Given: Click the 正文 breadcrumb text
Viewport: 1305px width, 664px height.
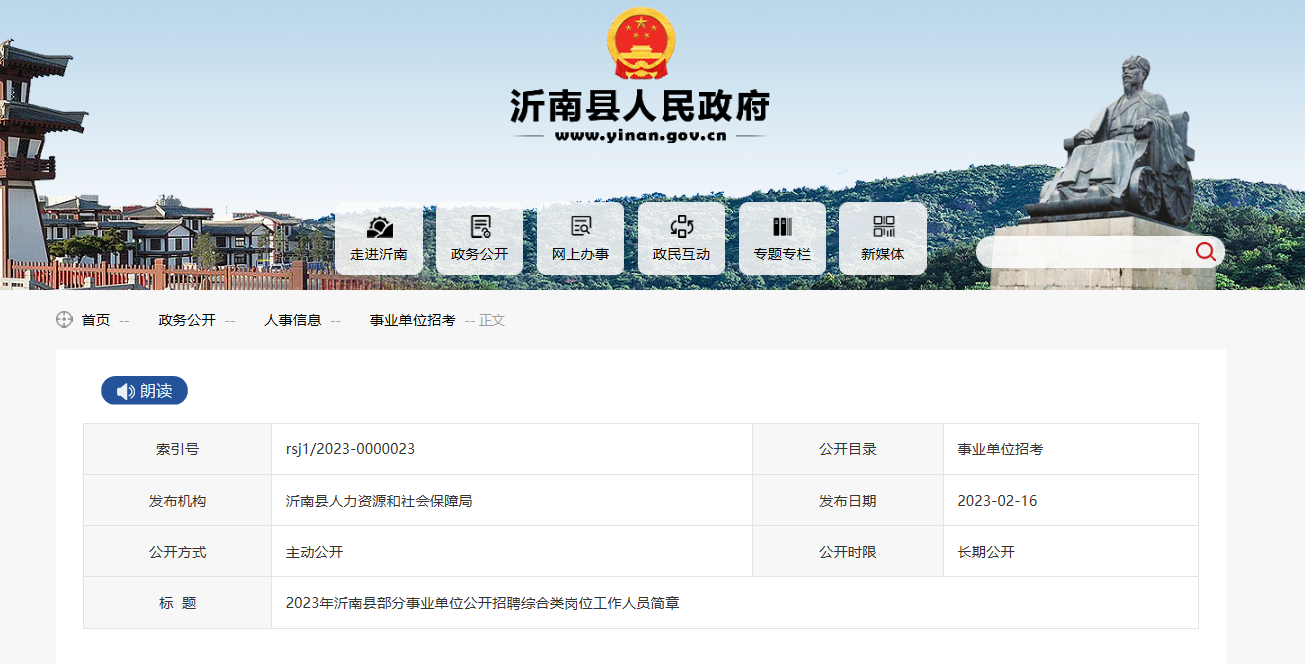Looking at the screenshot, I should (492, 320).
